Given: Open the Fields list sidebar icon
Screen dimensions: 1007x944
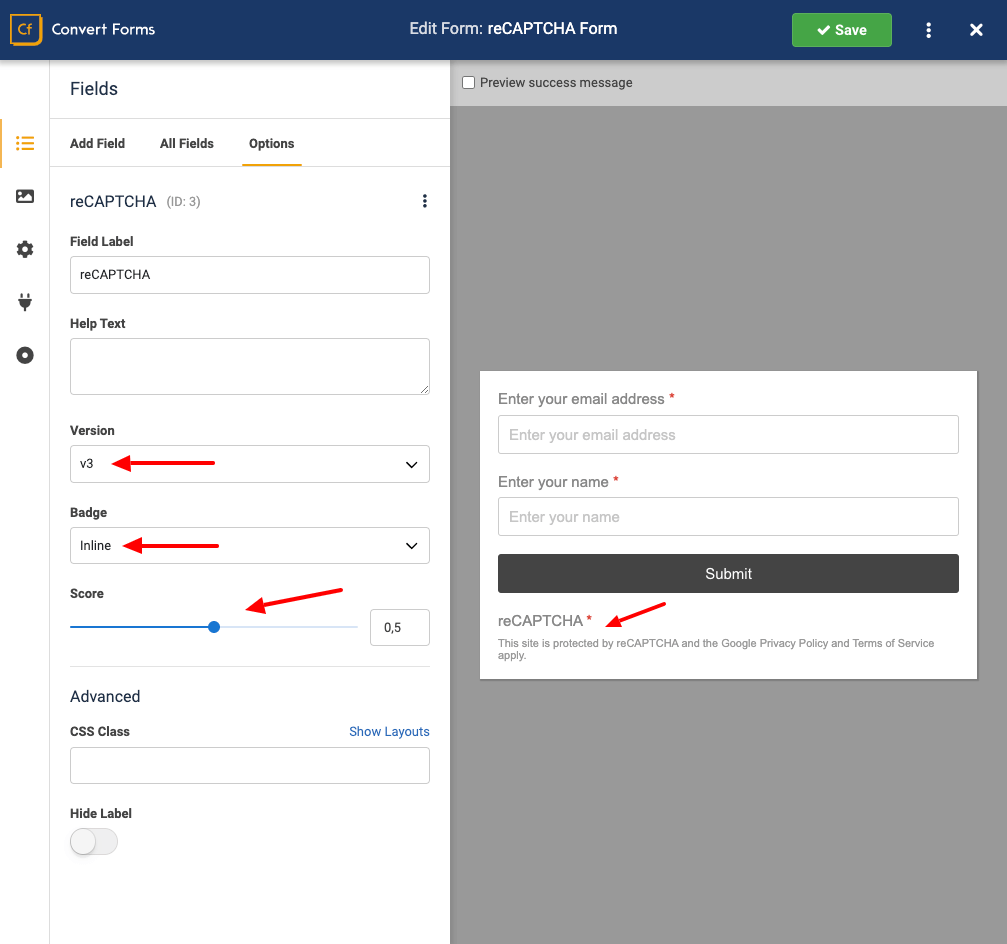Looking at the screenshot, I should click(x=25, y=143).
